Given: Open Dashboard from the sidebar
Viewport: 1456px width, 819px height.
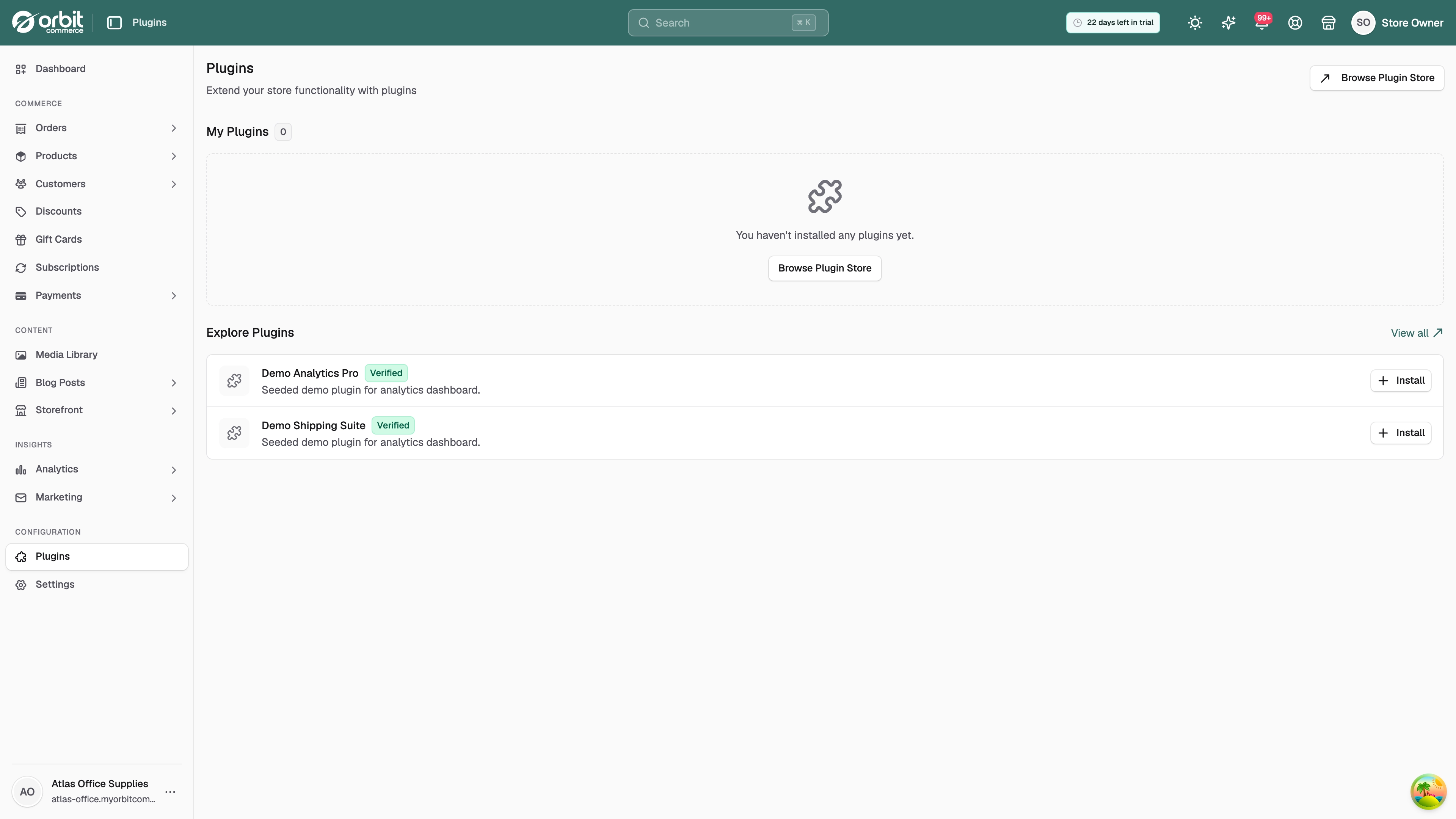Looking at the screenshot, I should click(97, 69).
